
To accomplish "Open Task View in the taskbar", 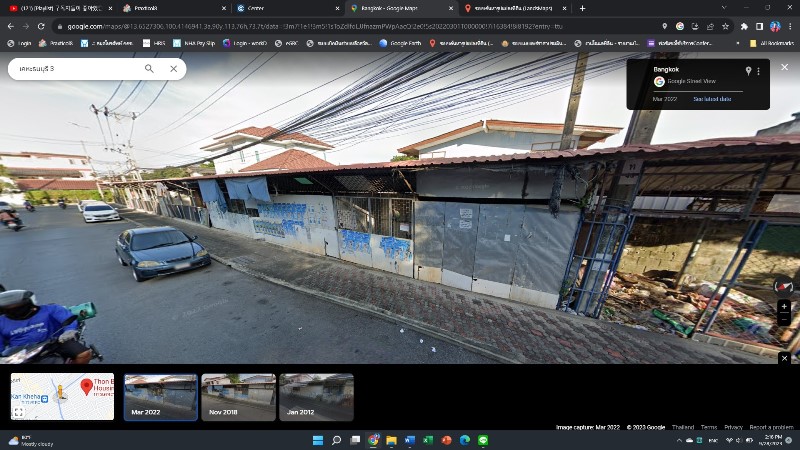I will tap(355, 440).
